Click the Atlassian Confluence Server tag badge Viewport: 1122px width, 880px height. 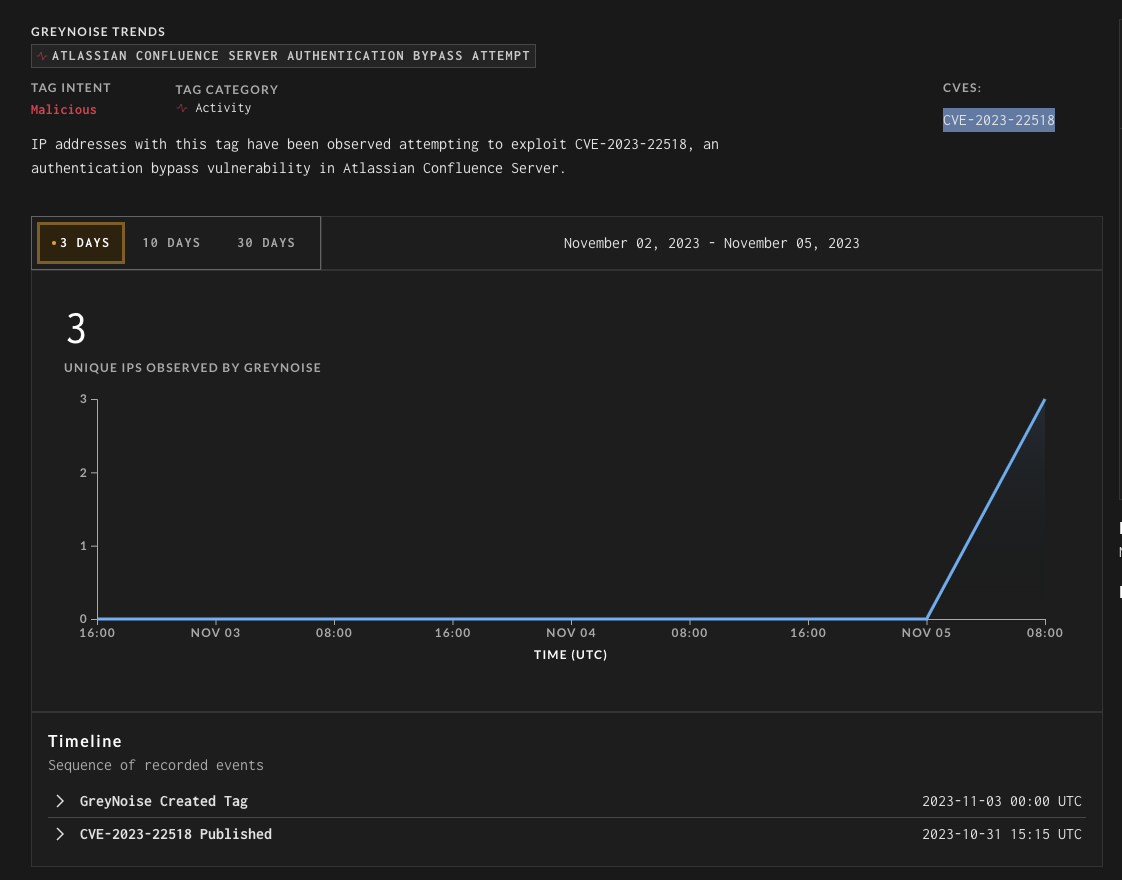point(283,56)
